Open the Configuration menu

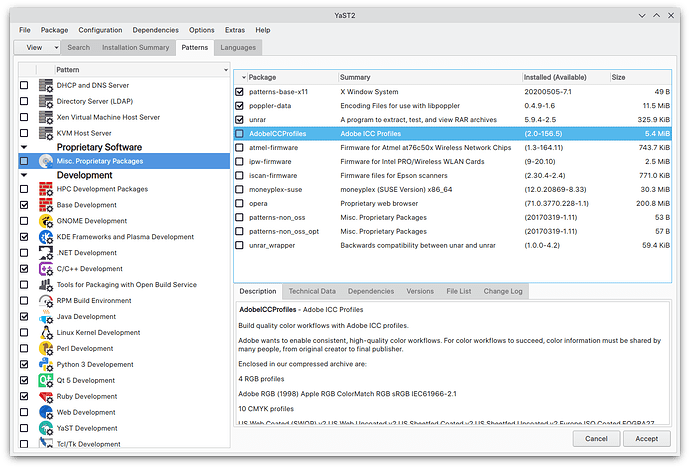(x=100, y=30)
